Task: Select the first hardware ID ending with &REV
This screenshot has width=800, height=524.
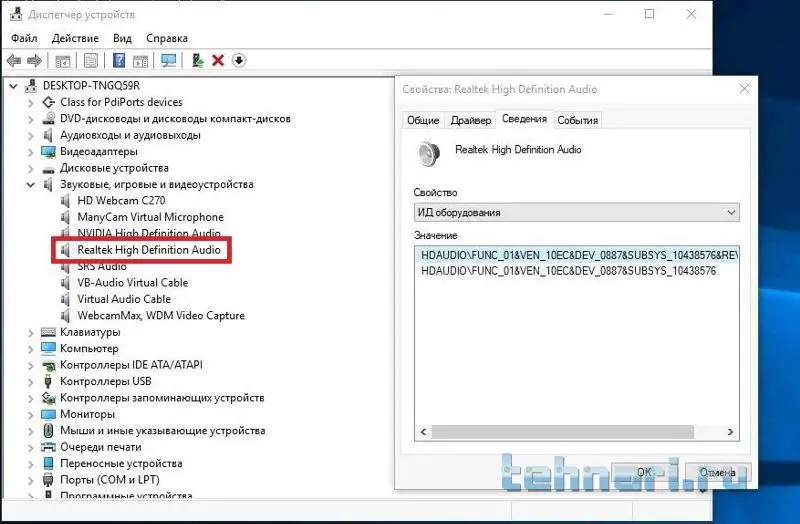Action: pyautogui.click(x=577, y=255)
